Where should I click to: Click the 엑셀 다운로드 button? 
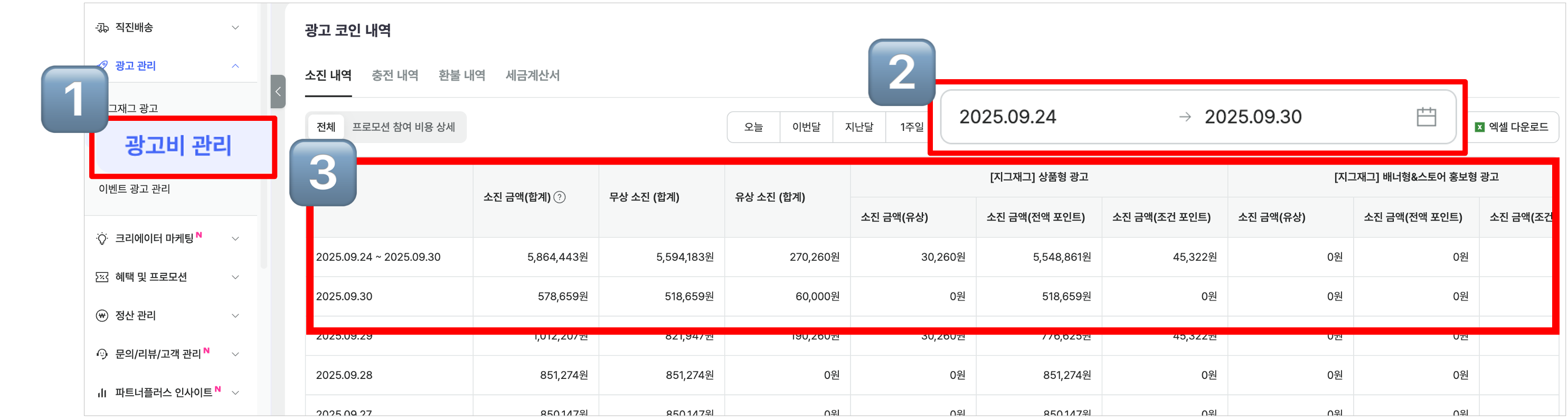1512,127
